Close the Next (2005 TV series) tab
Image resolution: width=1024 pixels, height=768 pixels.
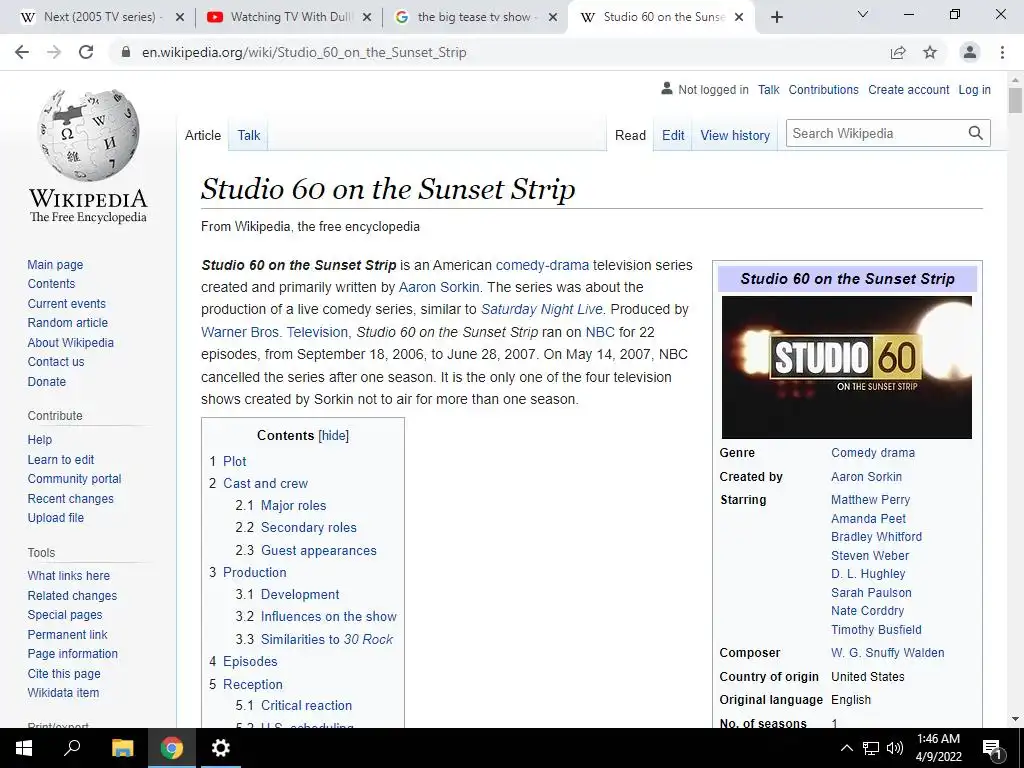[x=180, y=17]
